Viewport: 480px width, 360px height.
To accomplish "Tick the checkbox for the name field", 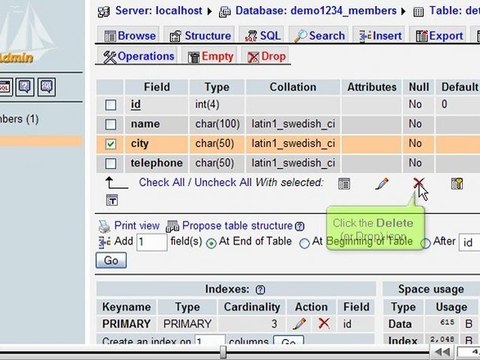I will click(110, 125).
